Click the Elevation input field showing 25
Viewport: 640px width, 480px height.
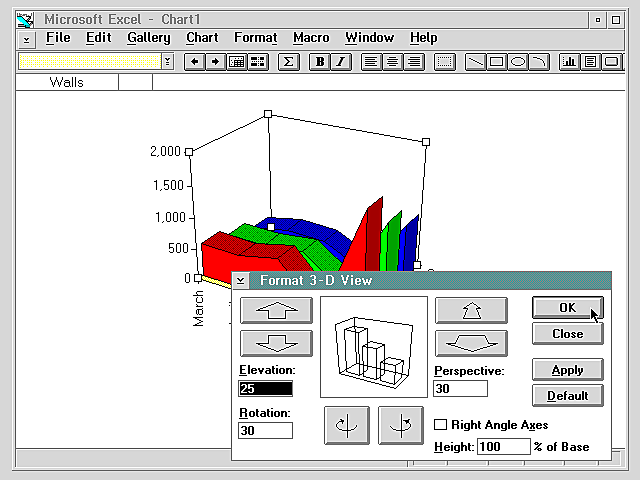click(x=265, y=389)
